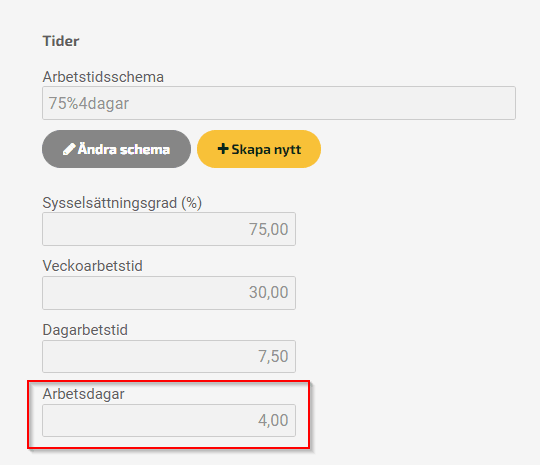Screen dimensions: 540x465
Task: Click the pencil icon on Ändra schema
Action: coord(69,149)
